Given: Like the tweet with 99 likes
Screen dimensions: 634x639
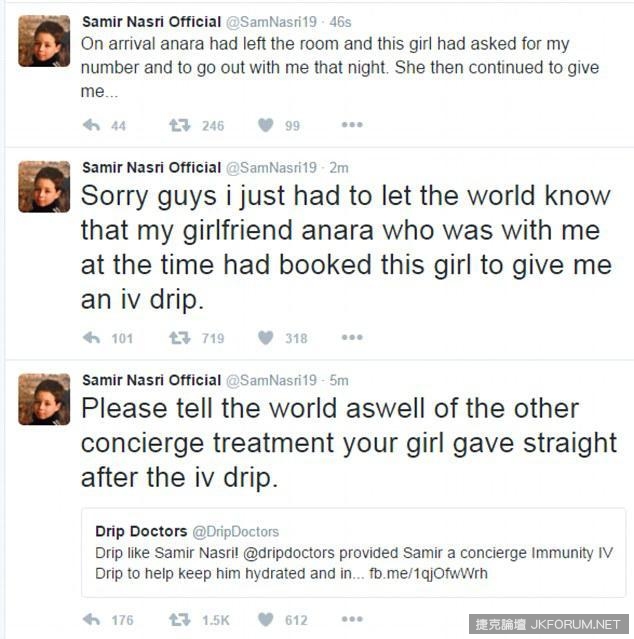Looking at the screenshot, I should 265,125.
